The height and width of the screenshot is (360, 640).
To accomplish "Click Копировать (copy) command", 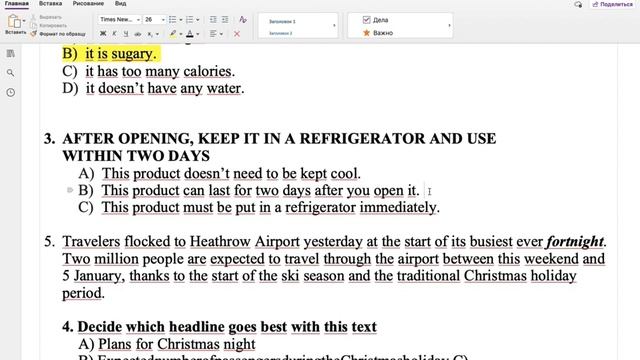I will 49,25.
